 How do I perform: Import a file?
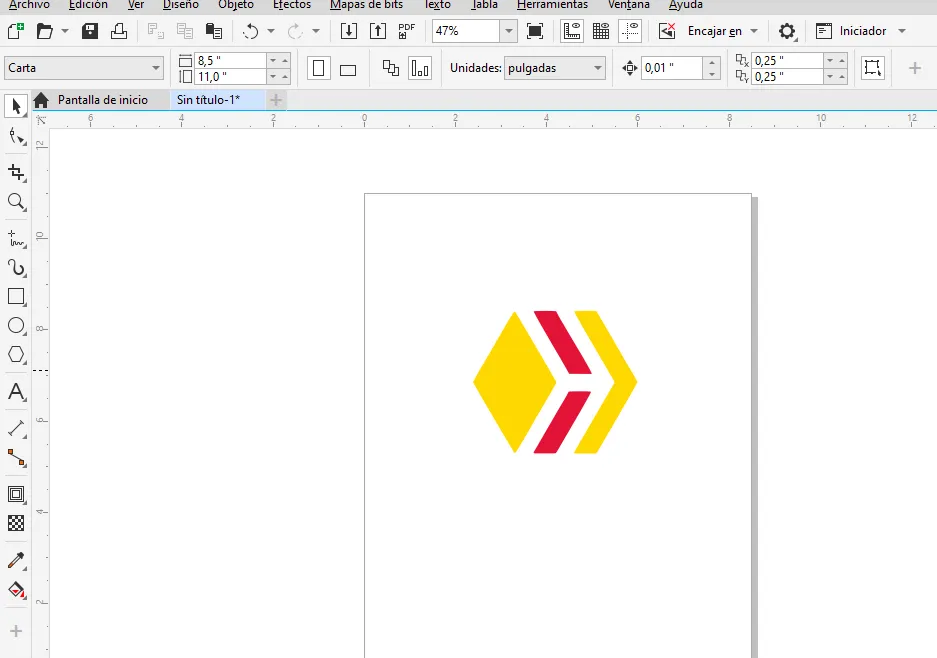click(349, 31)
